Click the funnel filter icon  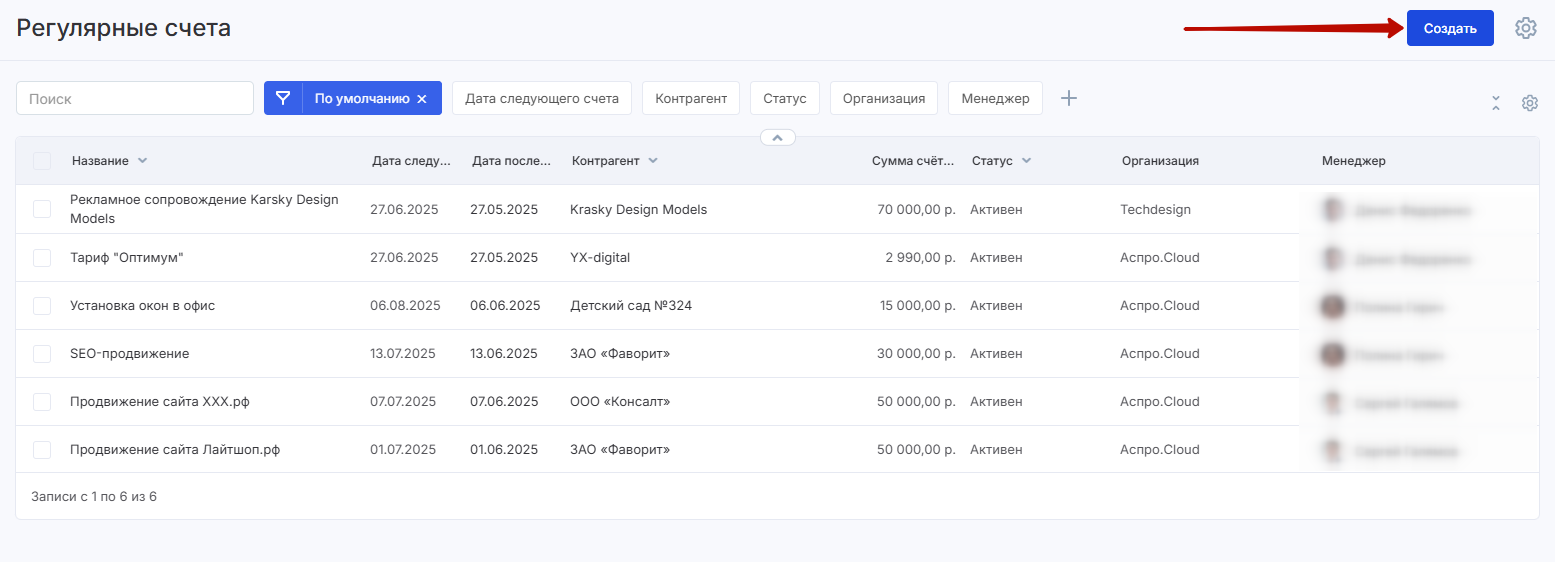[283, 98]
